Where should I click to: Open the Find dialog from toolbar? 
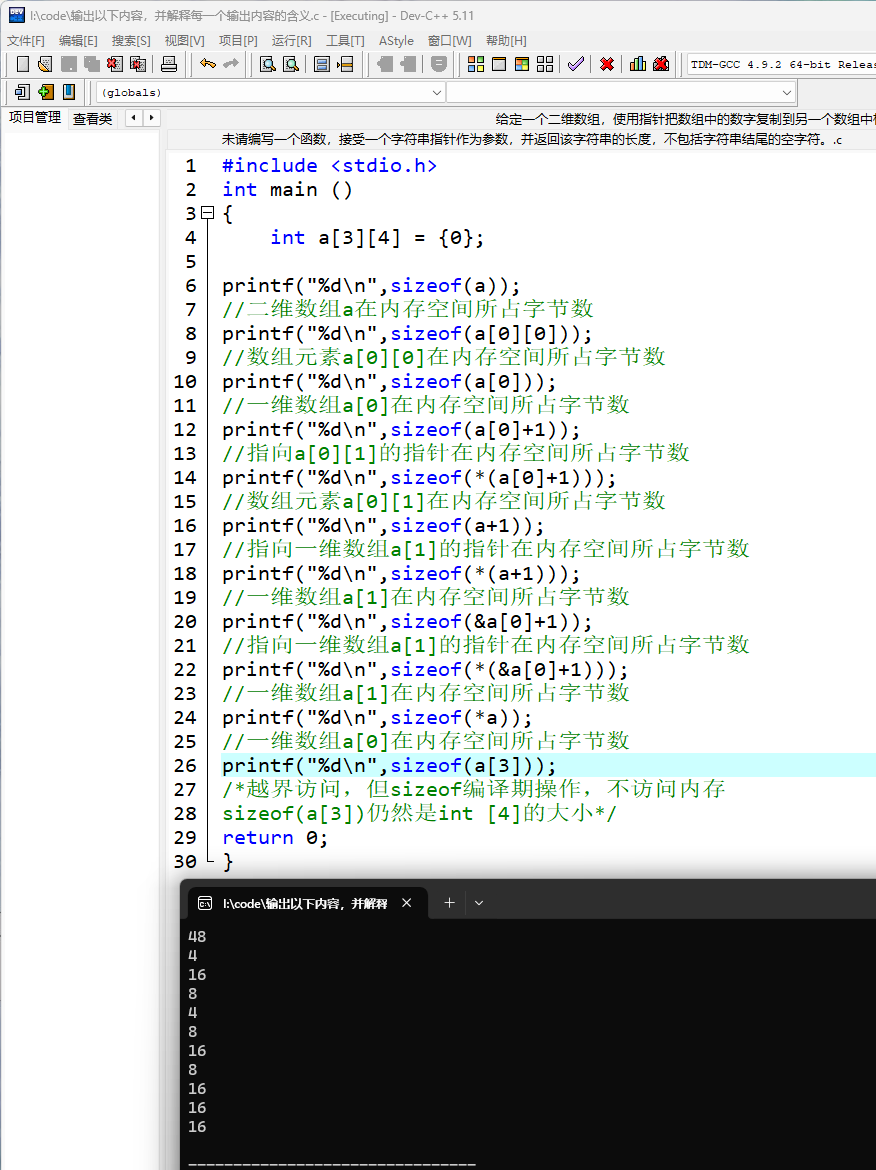tap(267, 64)
